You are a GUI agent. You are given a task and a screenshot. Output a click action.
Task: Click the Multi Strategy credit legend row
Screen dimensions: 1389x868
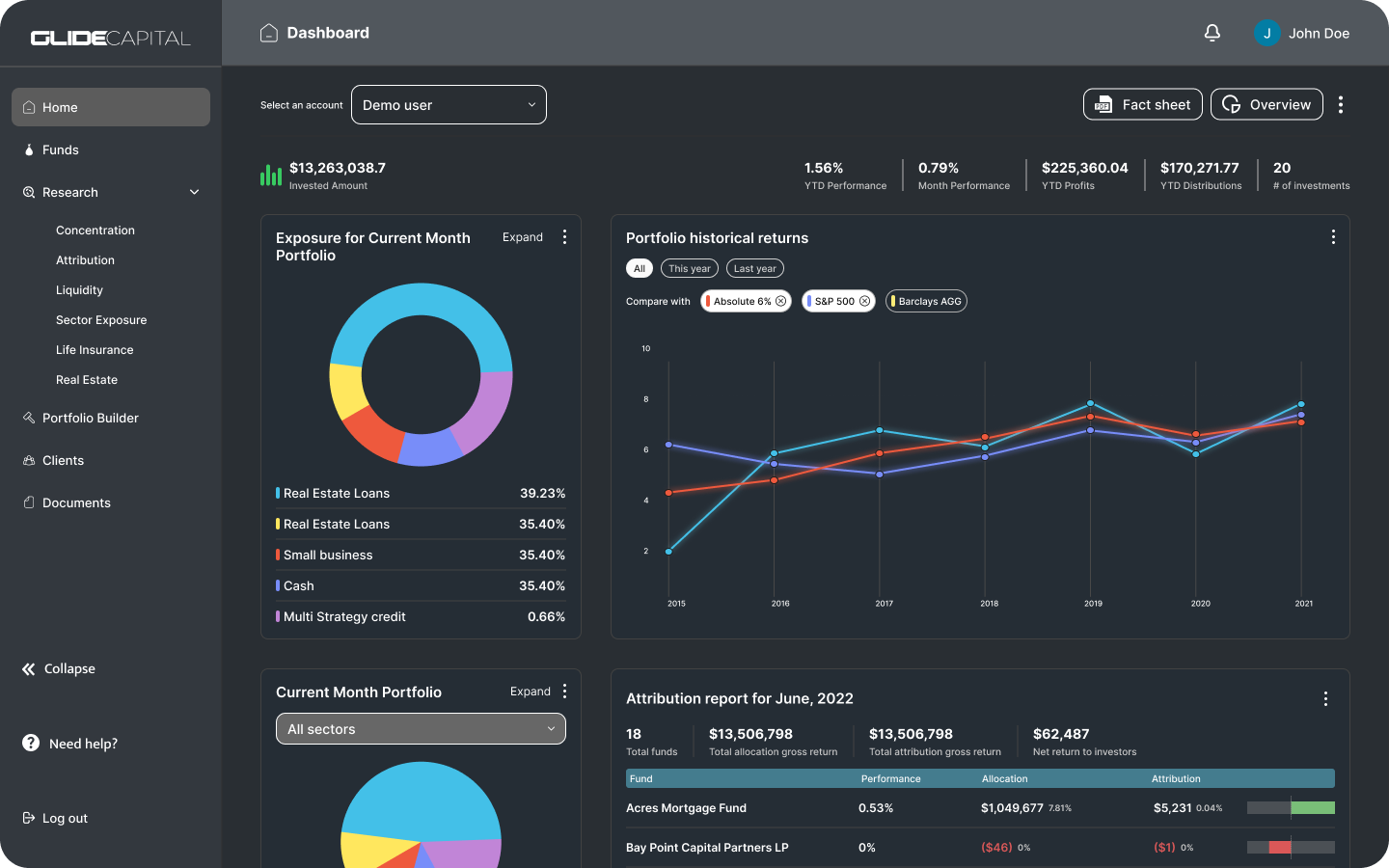pos(421,616)
